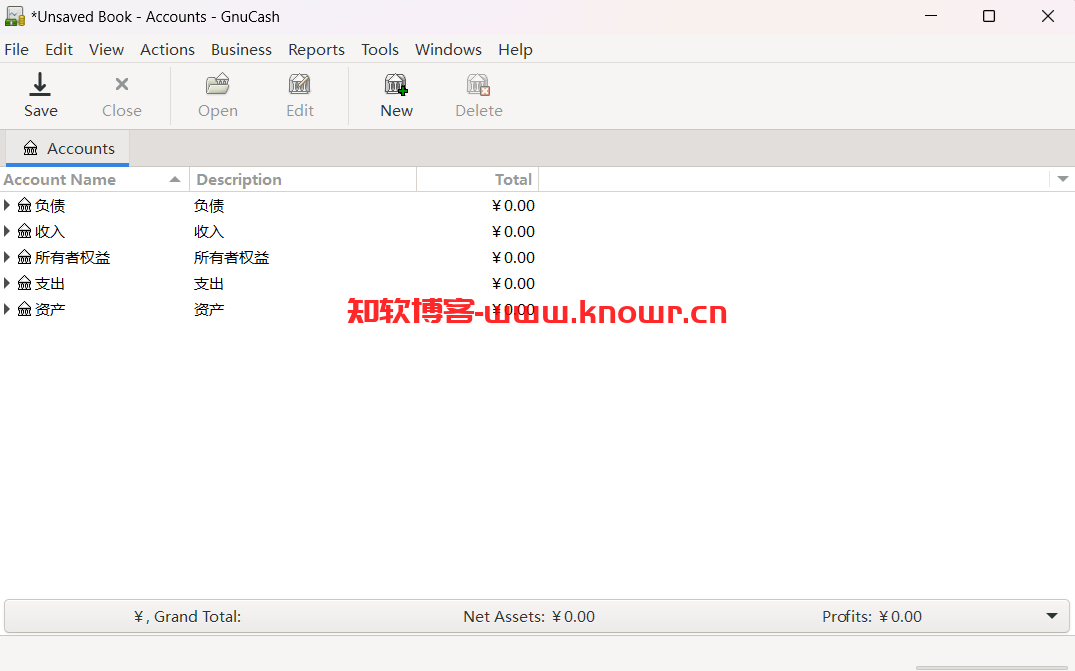Click the Description column header
This screenshot has height=671, width=1075.
click(303, 179)
